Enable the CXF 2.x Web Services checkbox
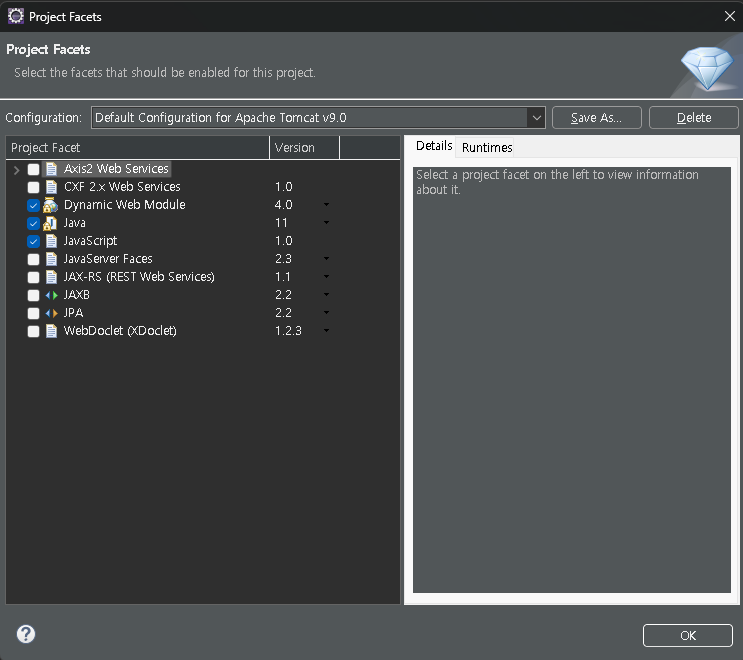This screenshot has width=743, height=660. coord(33,187)
